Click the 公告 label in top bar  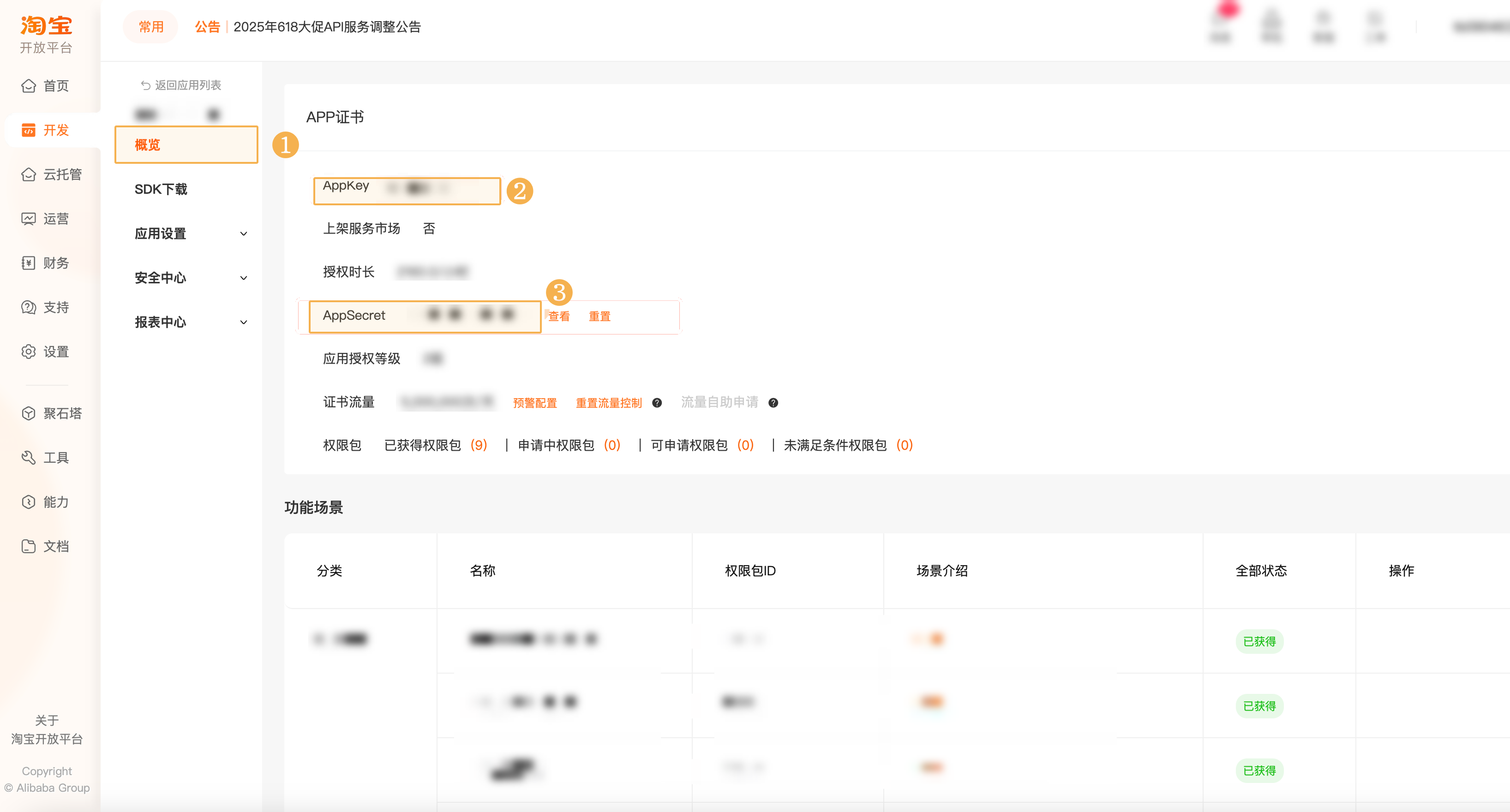point(208,27)
